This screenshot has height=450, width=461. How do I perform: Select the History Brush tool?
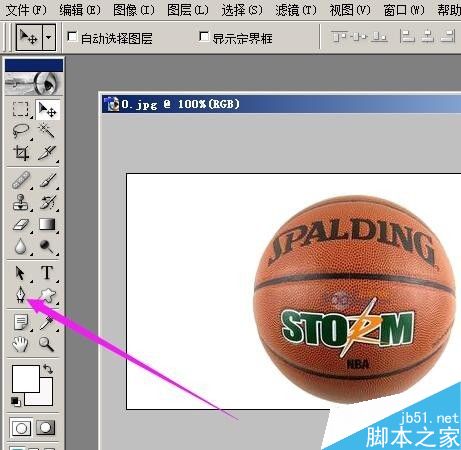[x=47, y=202]
